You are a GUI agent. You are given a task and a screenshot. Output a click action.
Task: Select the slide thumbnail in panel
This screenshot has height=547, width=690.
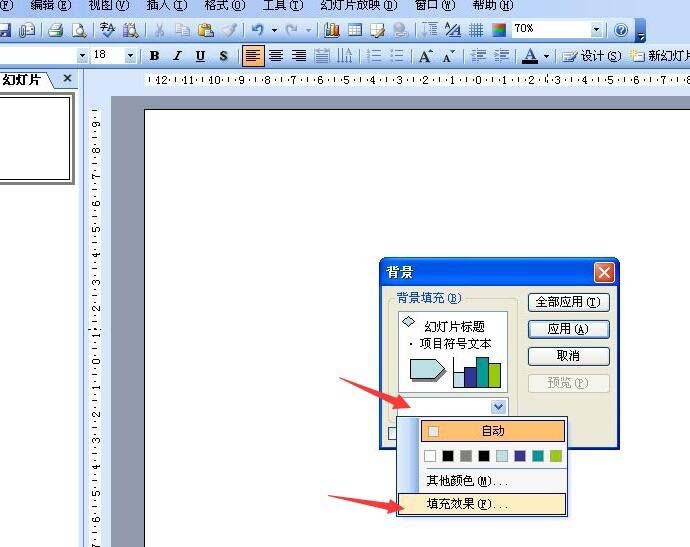pyautogui.click(x=34, y=139)
